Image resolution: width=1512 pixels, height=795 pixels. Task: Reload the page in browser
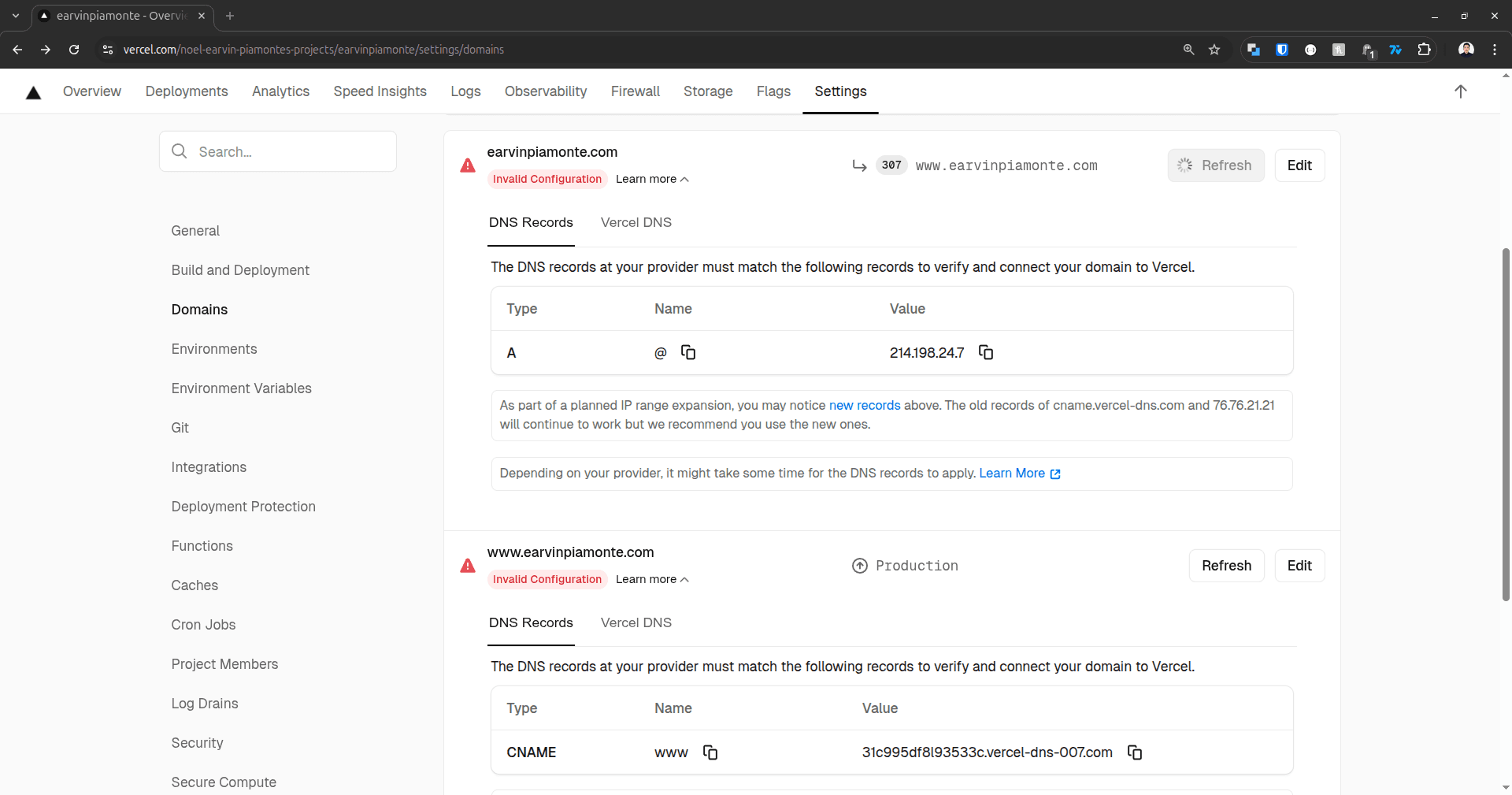[x=74, y=50]
